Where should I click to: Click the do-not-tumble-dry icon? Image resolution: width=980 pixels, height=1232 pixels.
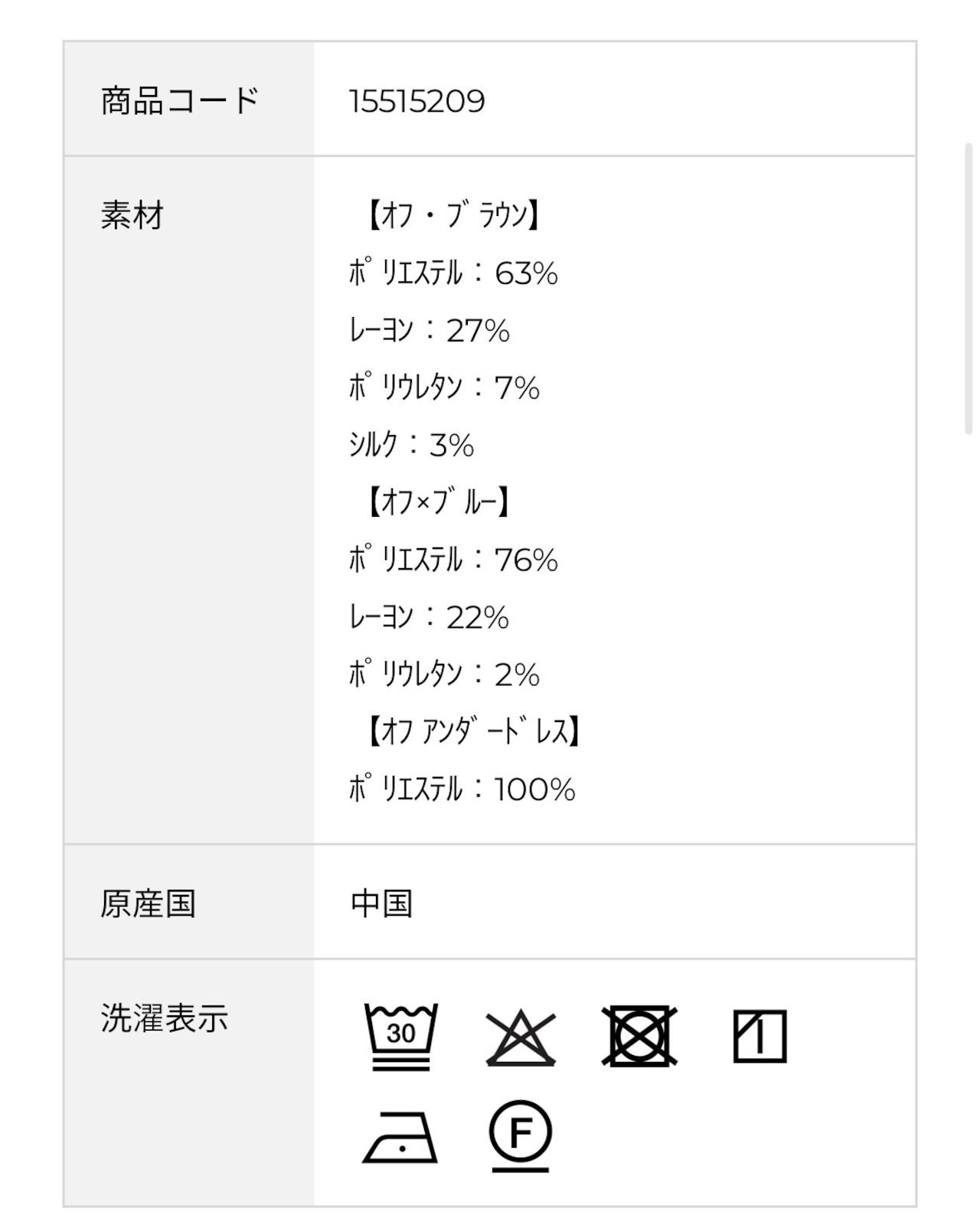coord(640,1037)
